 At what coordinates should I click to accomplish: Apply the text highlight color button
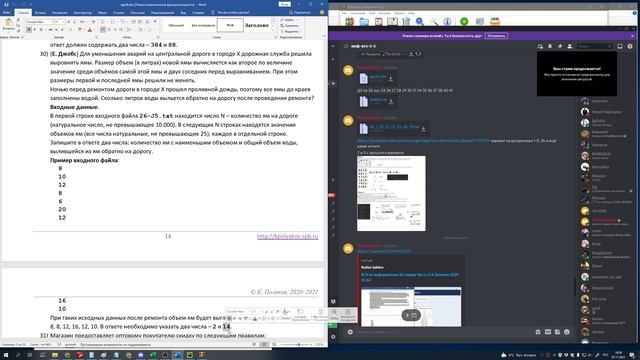pos(80,30)
